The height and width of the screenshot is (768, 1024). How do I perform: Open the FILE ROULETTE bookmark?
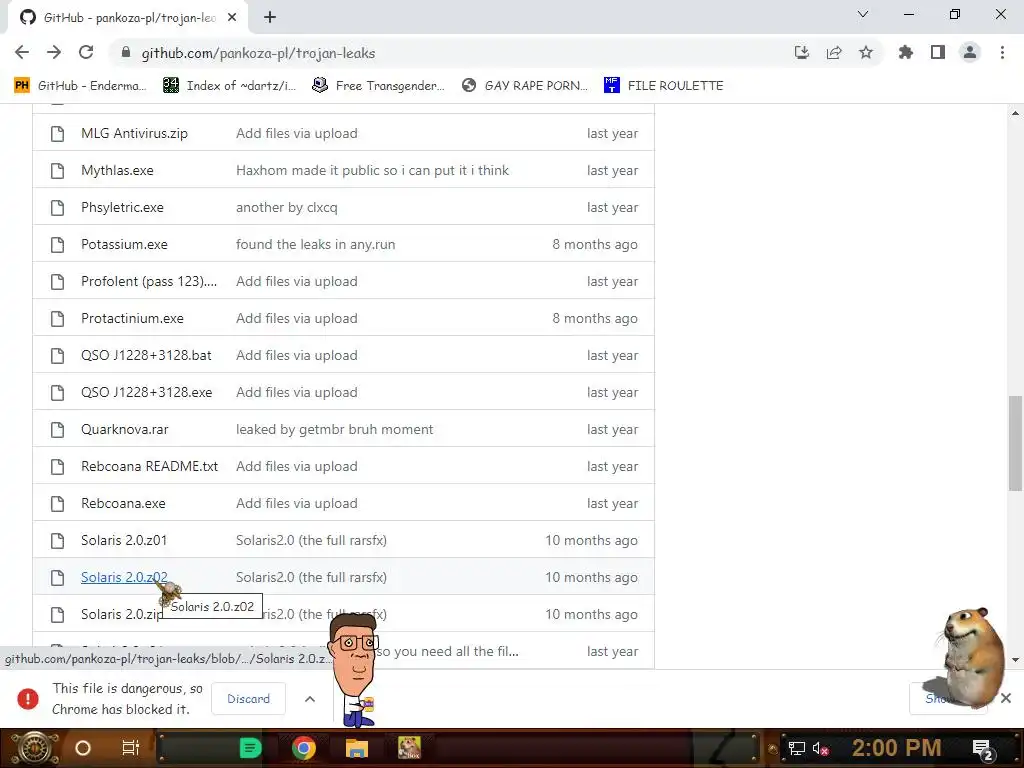(664, 86)
